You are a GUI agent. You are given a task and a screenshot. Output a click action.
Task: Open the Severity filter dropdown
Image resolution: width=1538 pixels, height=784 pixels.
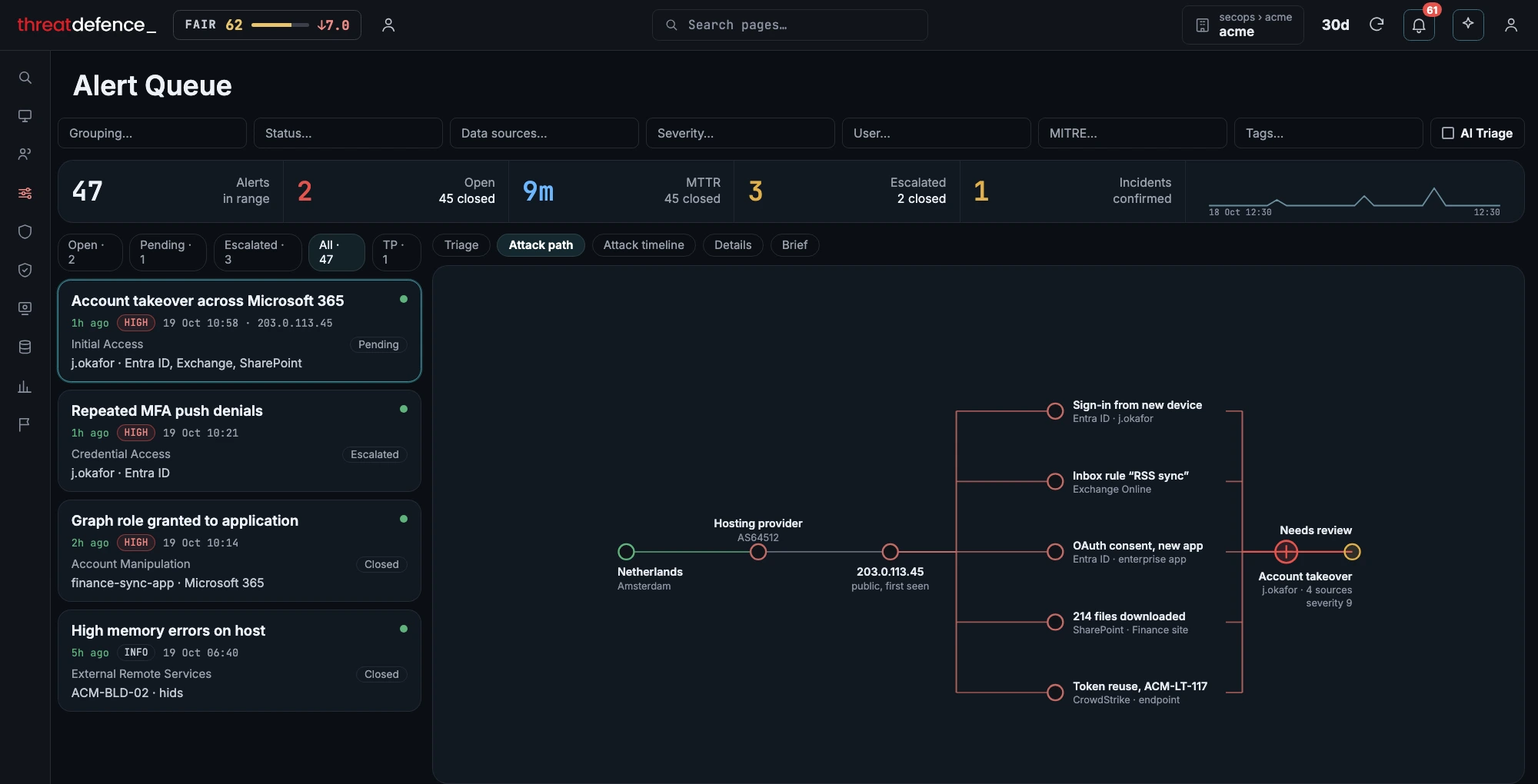741,133
